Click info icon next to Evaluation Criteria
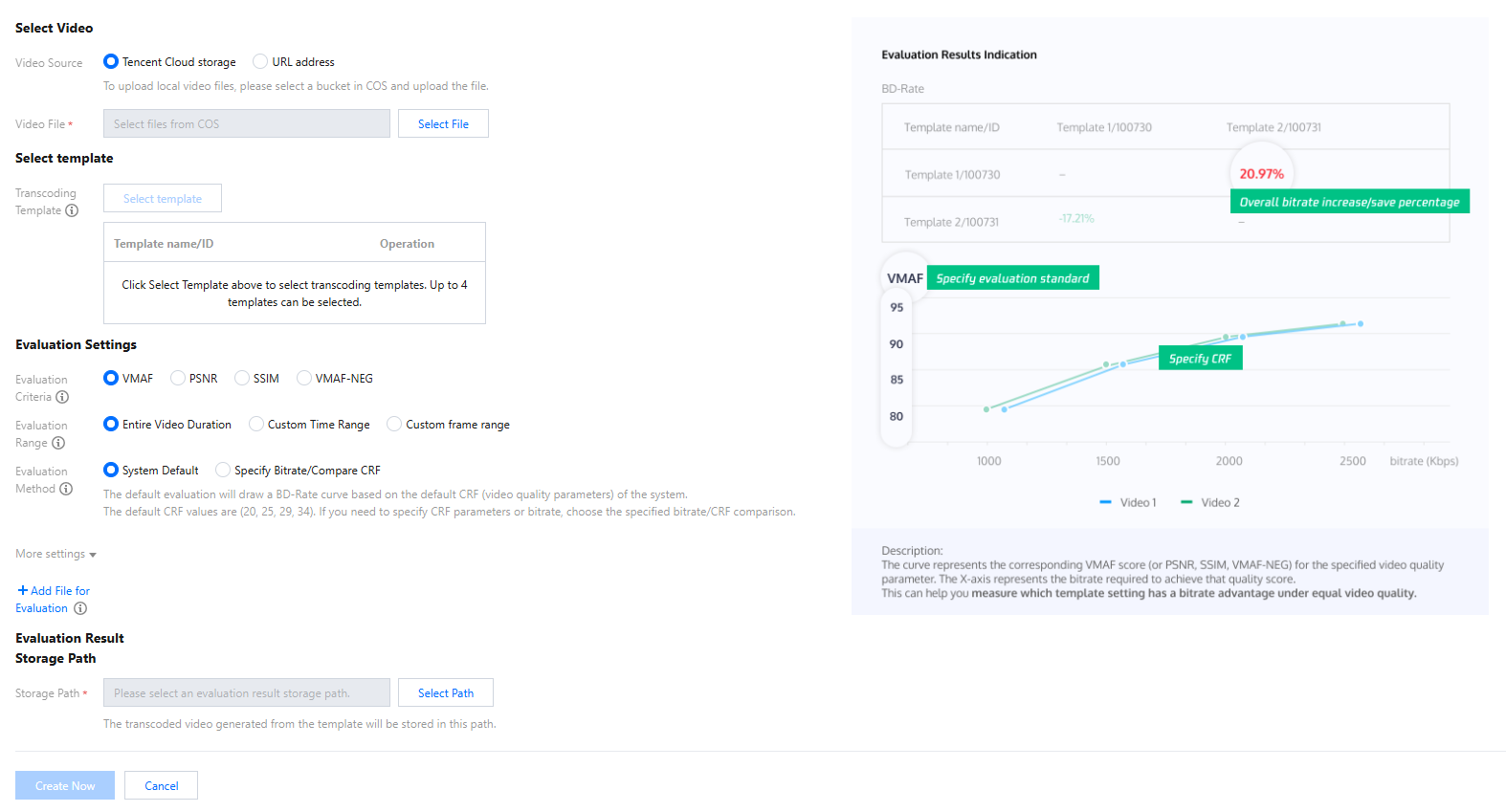1506x812 pixels. [62, 397]
